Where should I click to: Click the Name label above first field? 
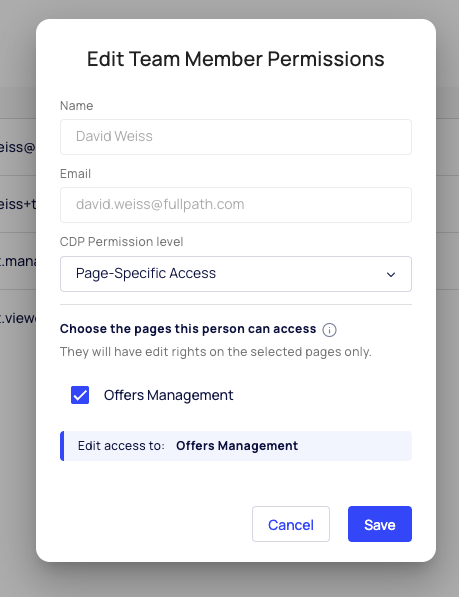pyautogui.click(x=76, y=105)
